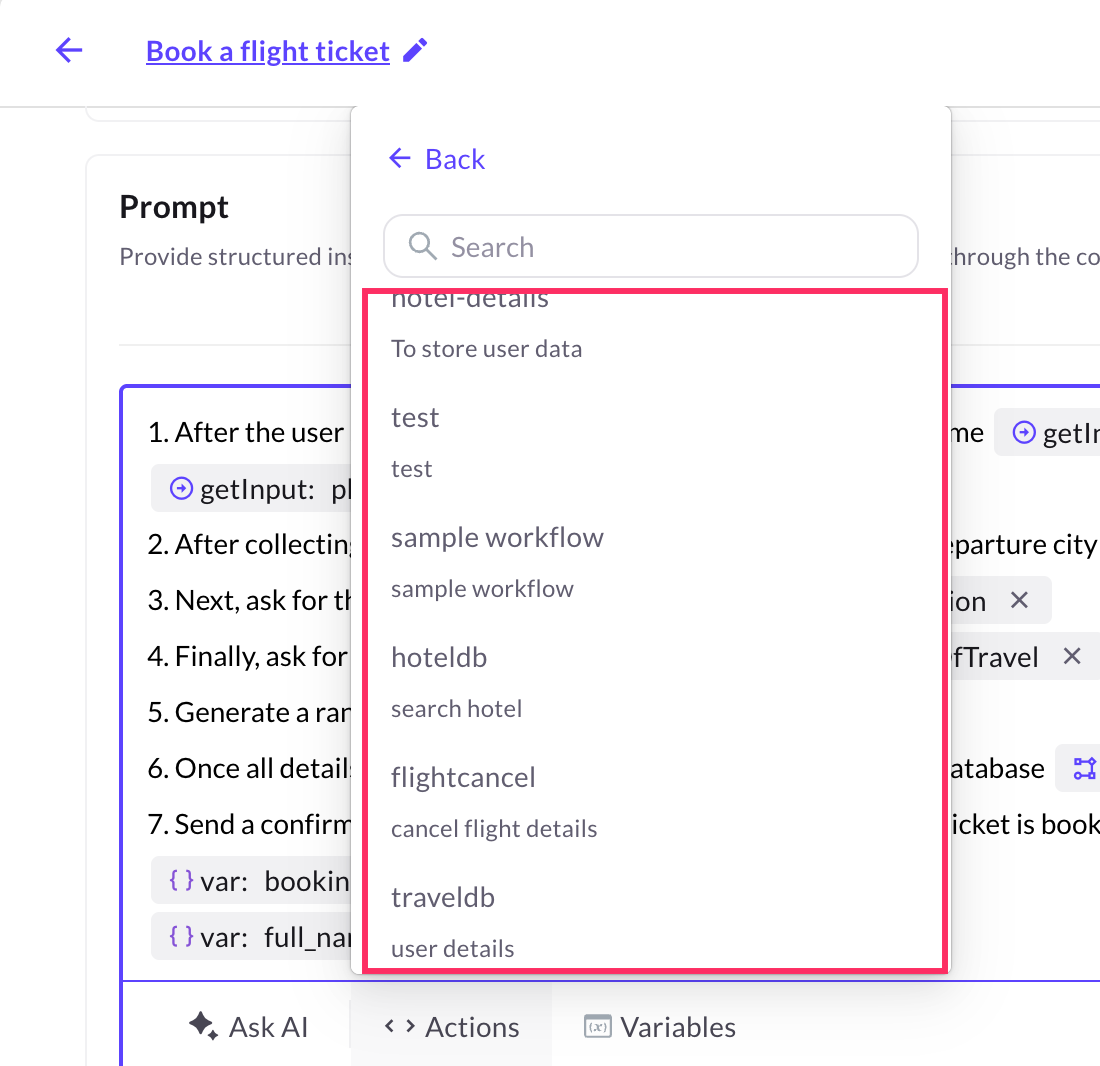
Task: Choose the test workflow entry
Action: [415, 441]
